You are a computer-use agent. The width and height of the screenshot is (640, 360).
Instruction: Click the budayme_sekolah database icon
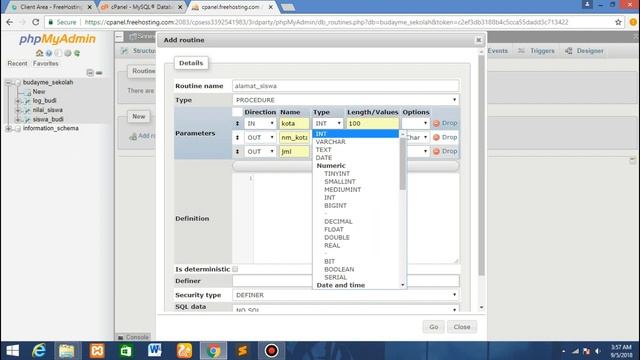(x=18, y=82)
